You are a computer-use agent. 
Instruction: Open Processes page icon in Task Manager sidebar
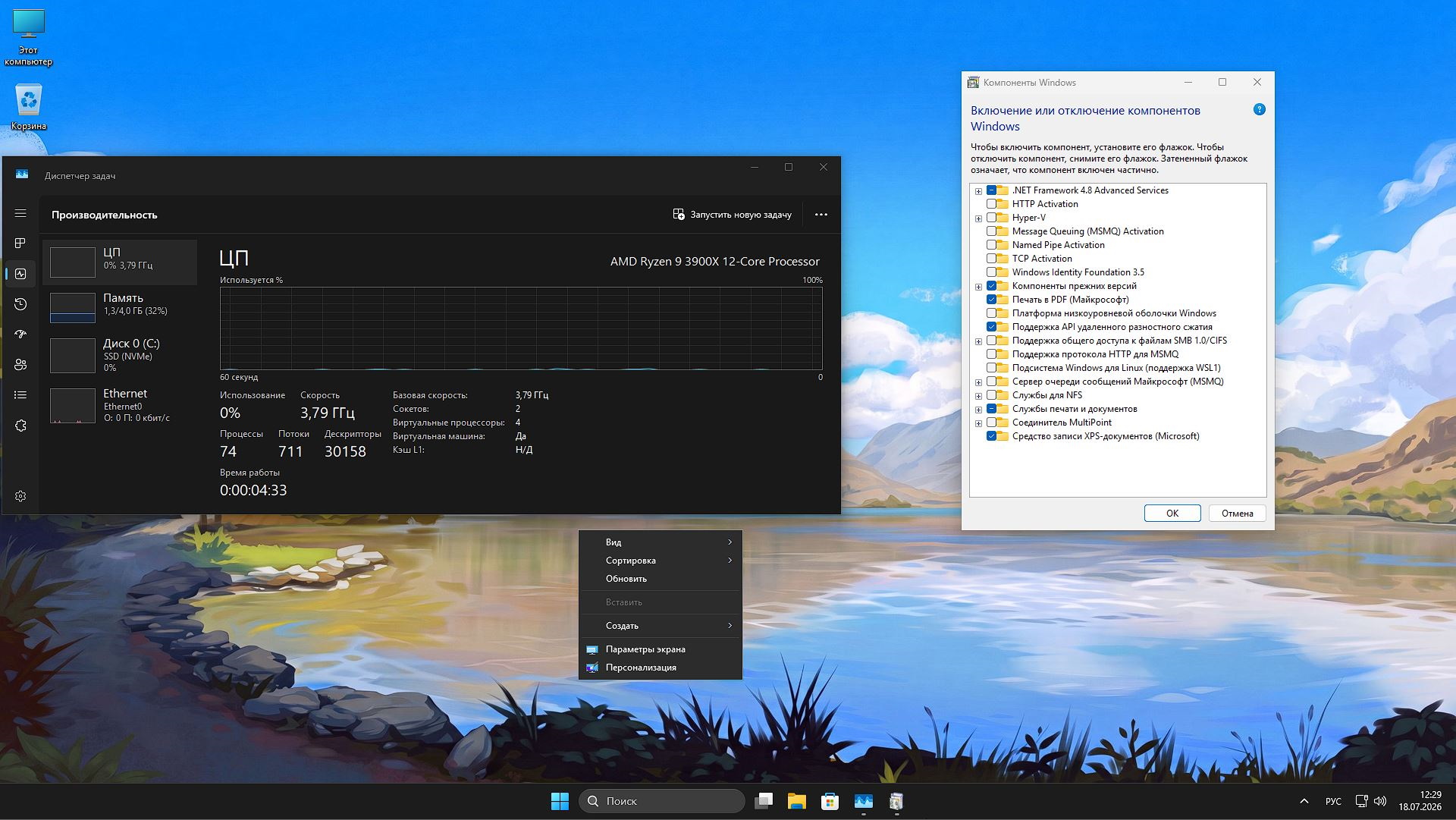tap(20, 243)
